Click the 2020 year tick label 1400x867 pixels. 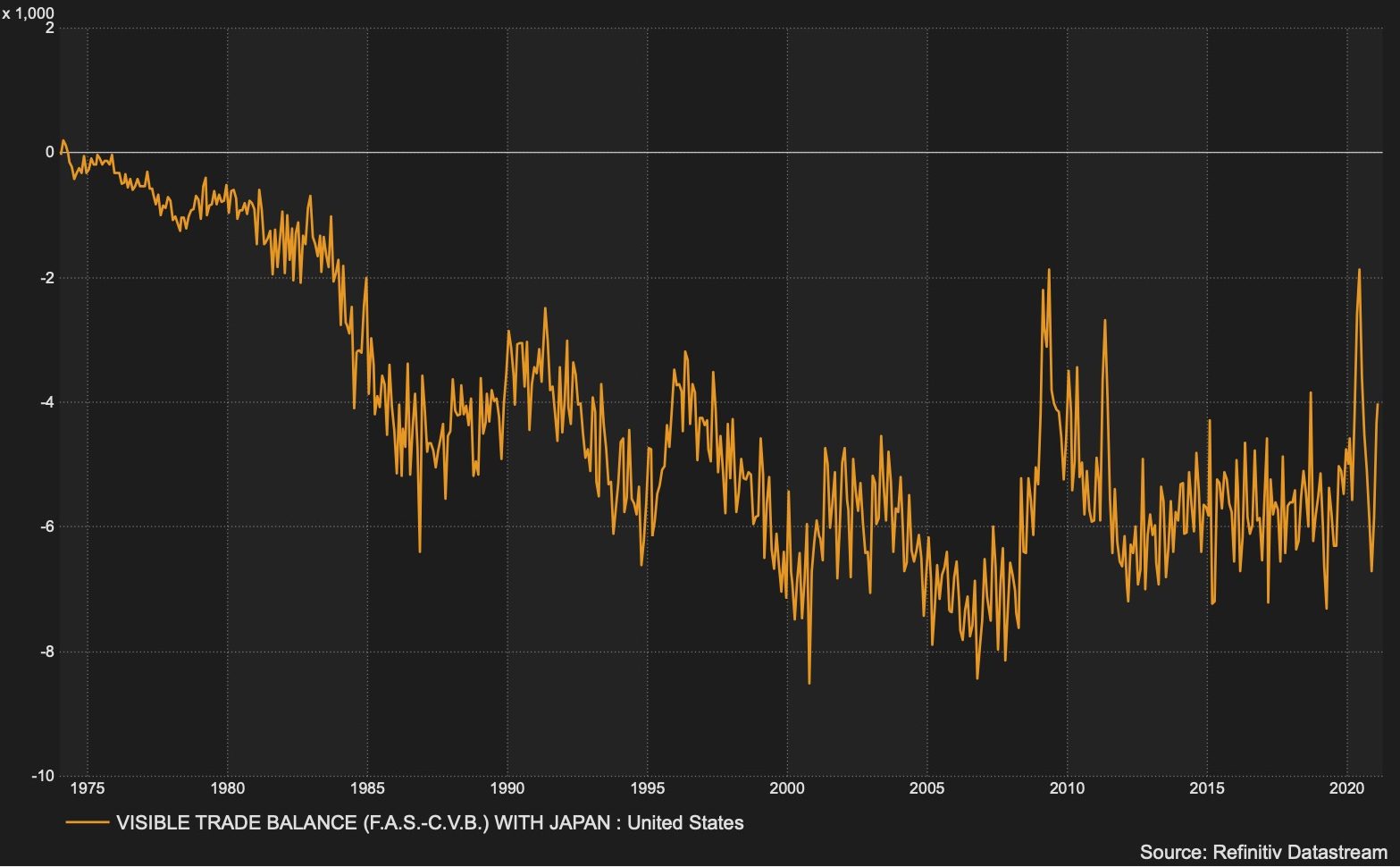tap(1346, 788)
